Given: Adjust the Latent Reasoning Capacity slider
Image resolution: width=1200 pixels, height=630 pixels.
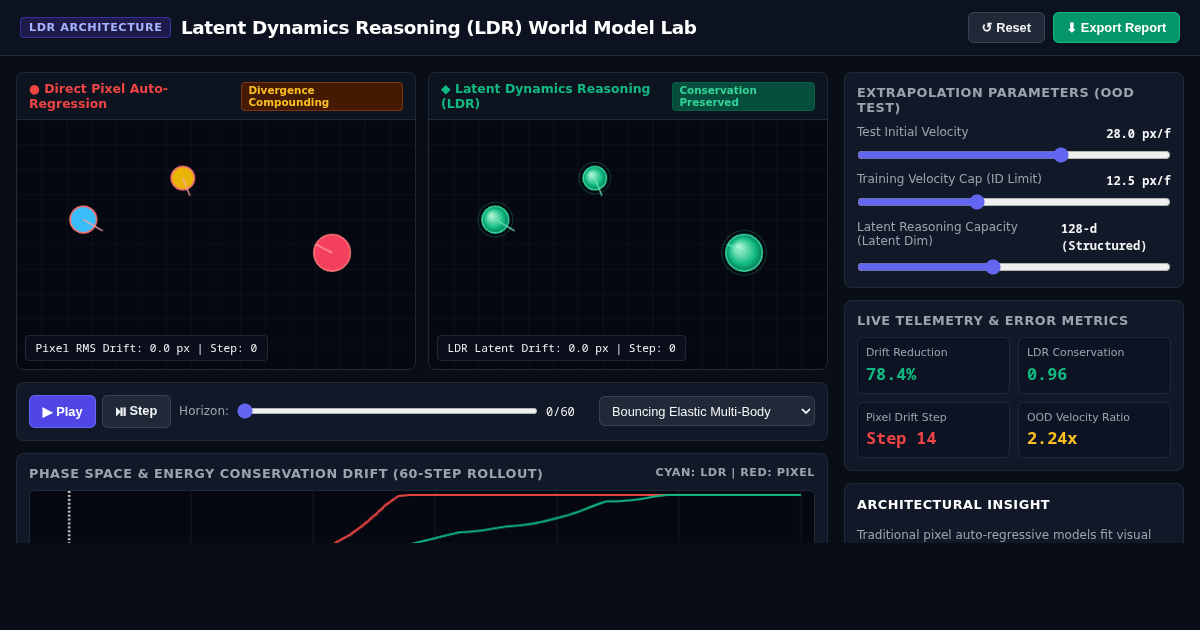Looking at the screenshot, I should click(1014, 267).
